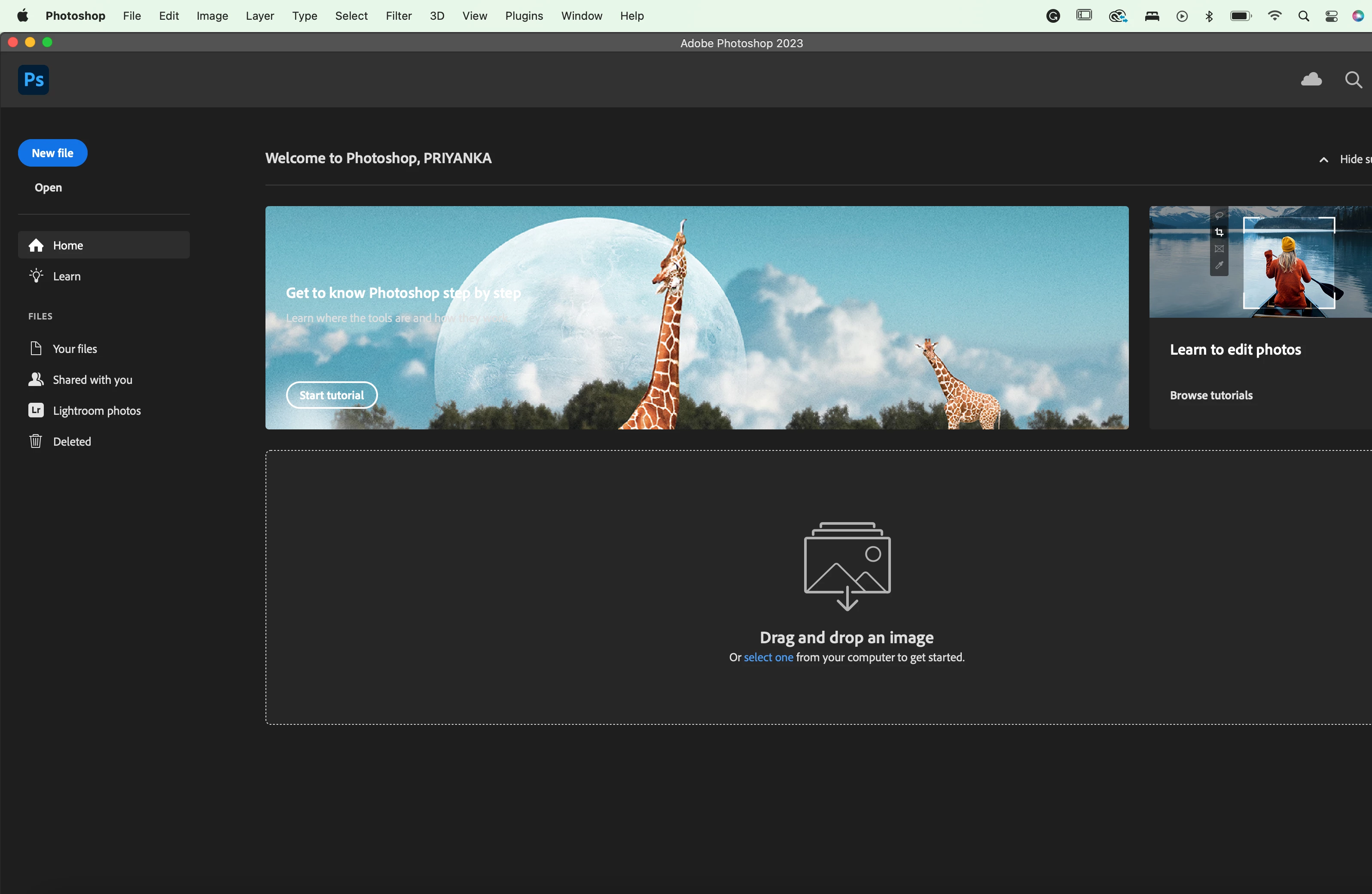Click the Ps Photoshop logo icon

click(x=34, y=79)
